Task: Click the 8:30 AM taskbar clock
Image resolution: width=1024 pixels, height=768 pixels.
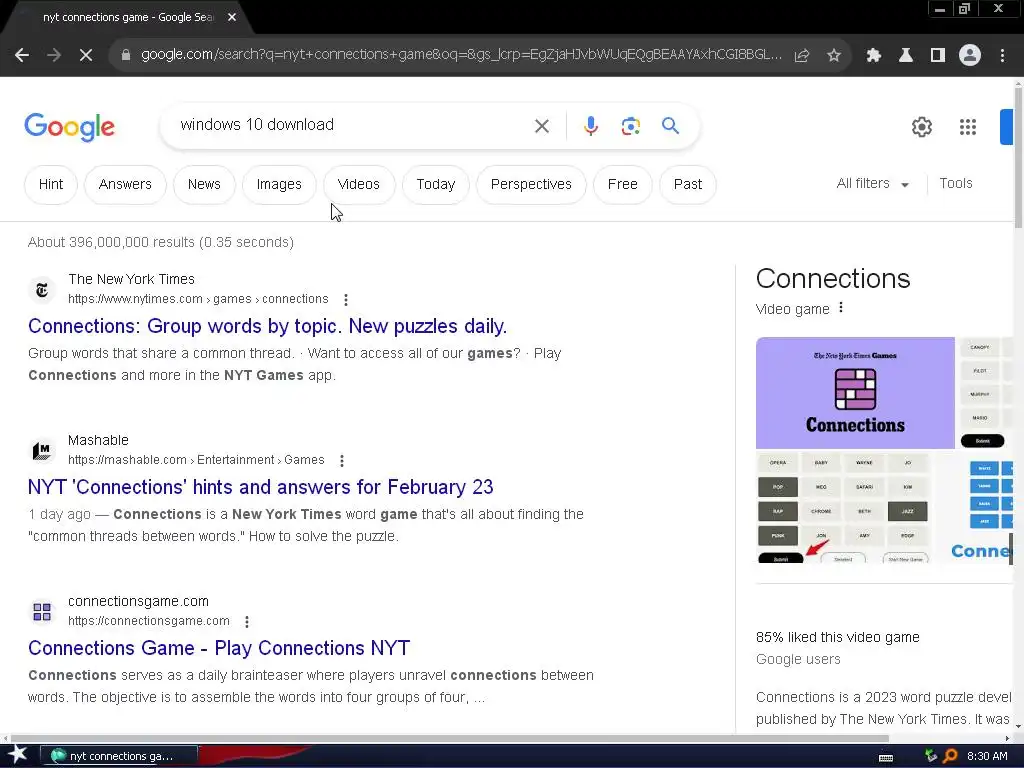Action: coord(987,756)
